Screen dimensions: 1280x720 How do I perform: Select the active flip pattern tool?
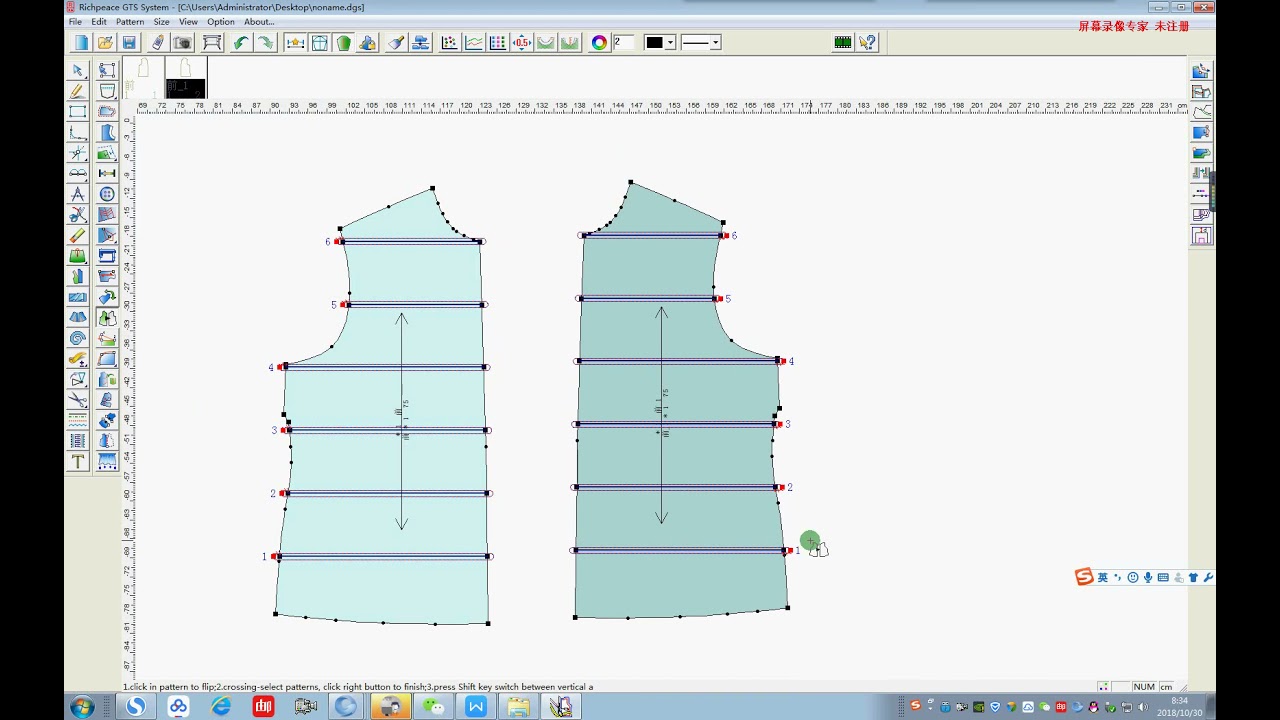coord(107,317)
